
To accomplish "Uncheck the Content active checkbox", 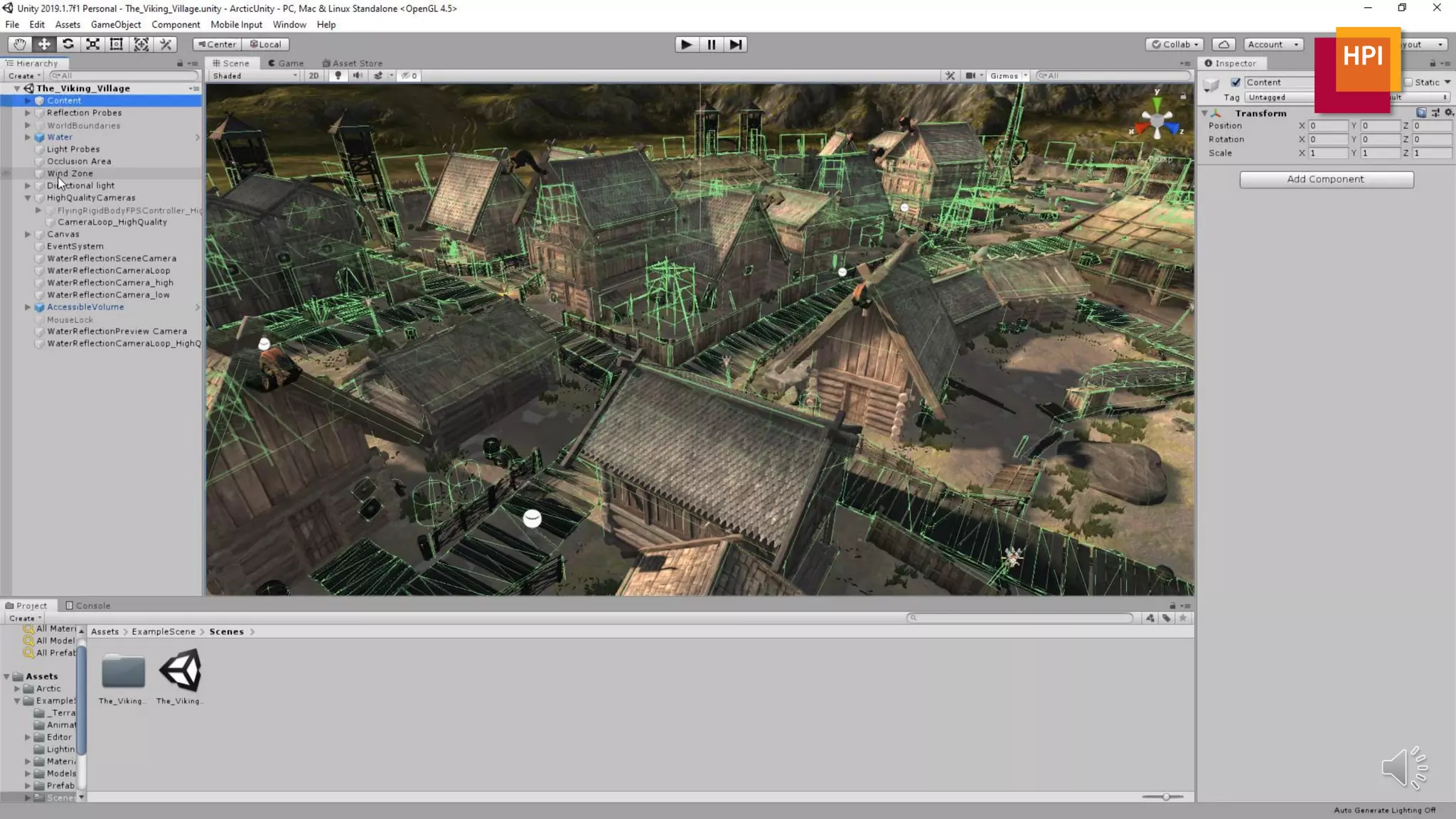I will (1236, 82).
